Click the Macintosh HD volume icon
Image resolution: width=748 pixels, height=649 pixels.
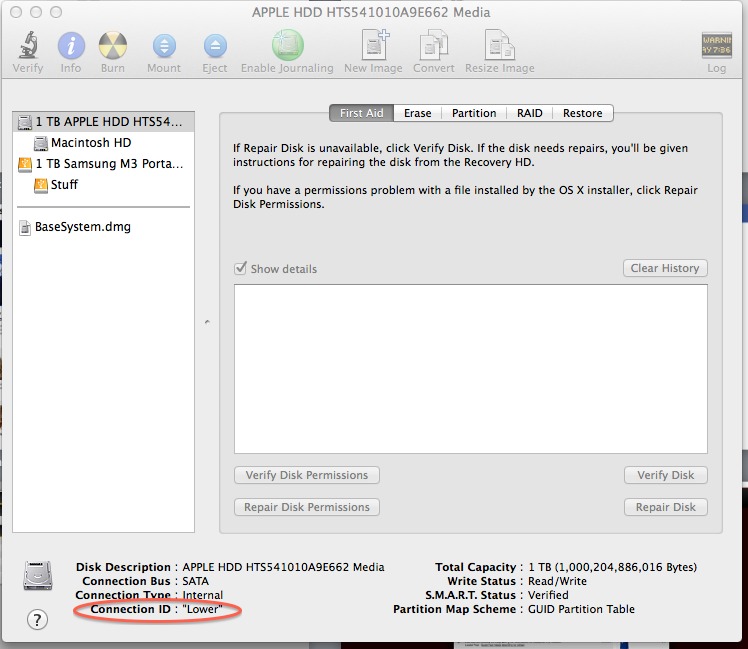41,143
